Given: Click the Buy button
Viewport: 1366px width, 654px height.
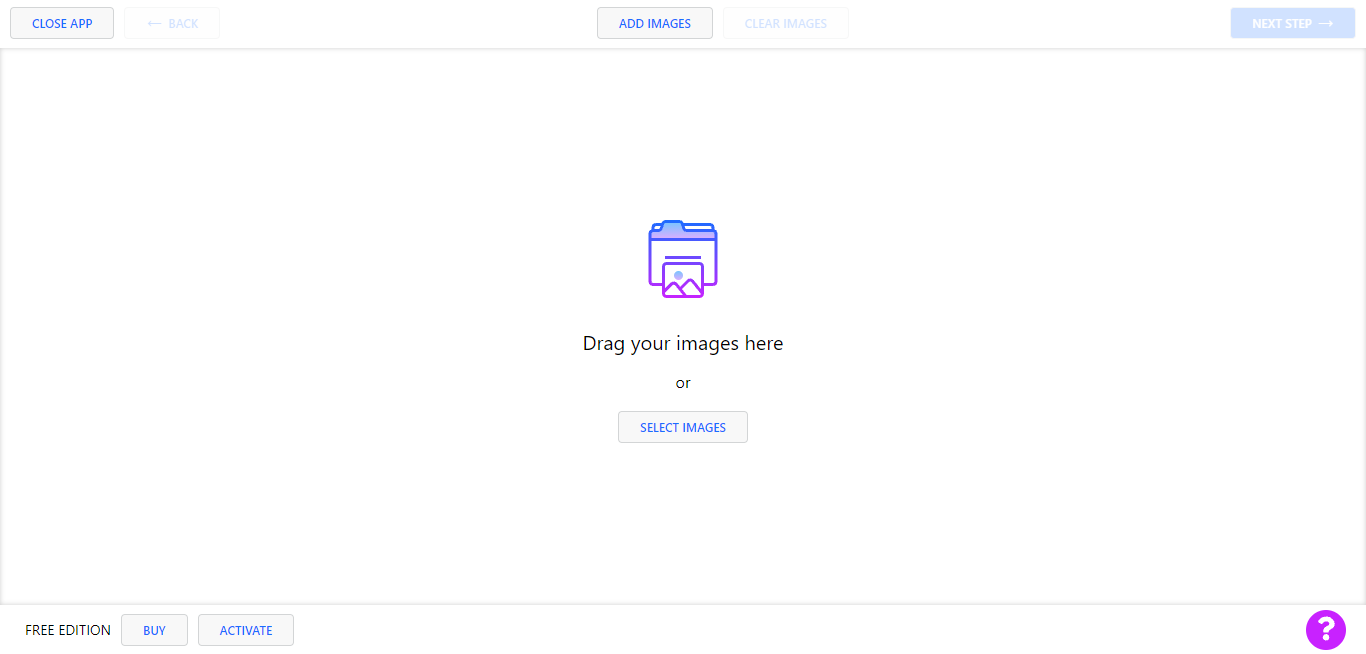Looking at the screenshot, I should (x=154, y=630).
